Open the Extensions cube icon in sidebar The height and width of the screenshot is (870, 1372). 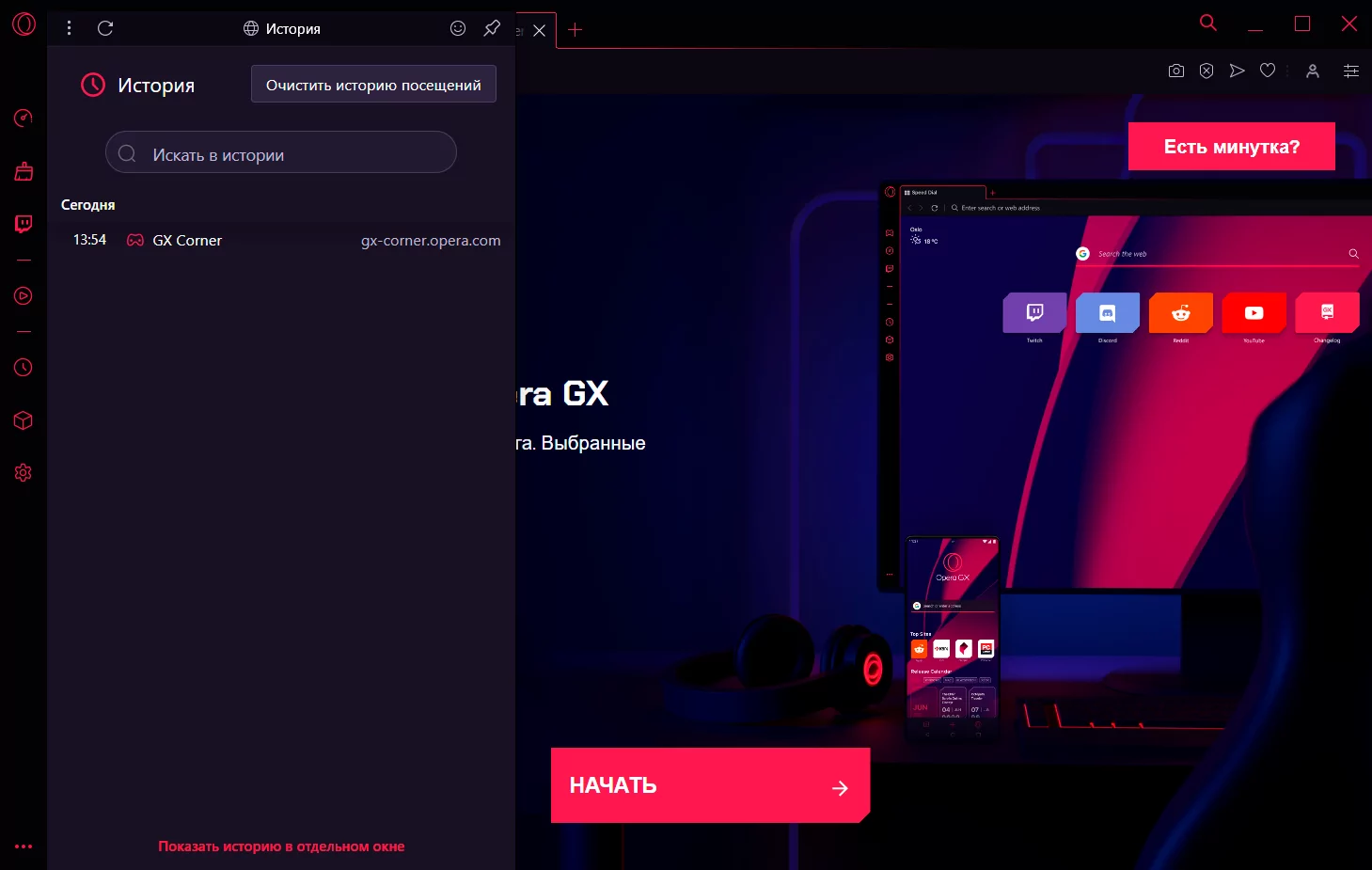click(24, 420)
